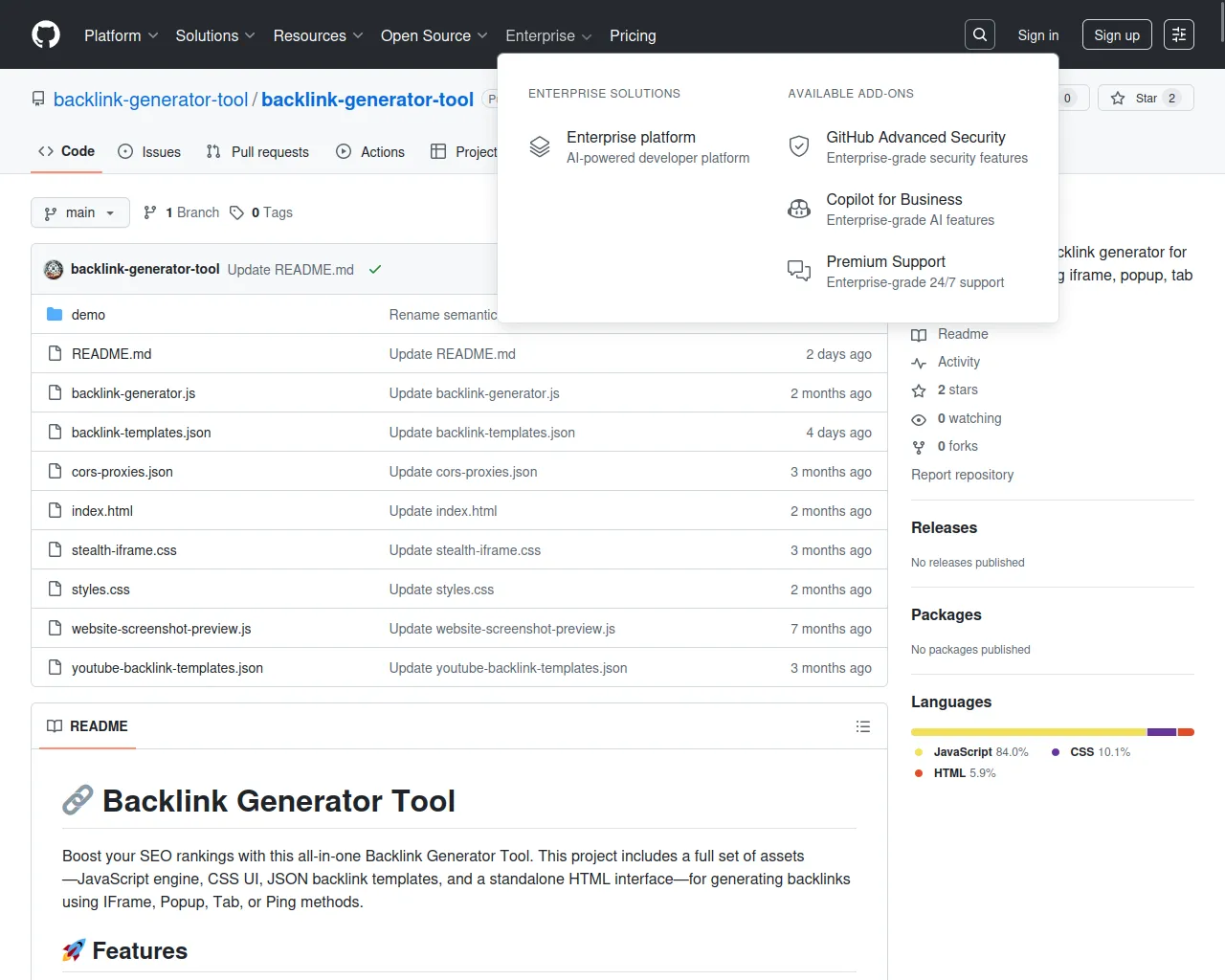This screenshot has width=1225, height=980.
Task: Click the GitHub logo in the header
Action: click(x=46, y=35)
